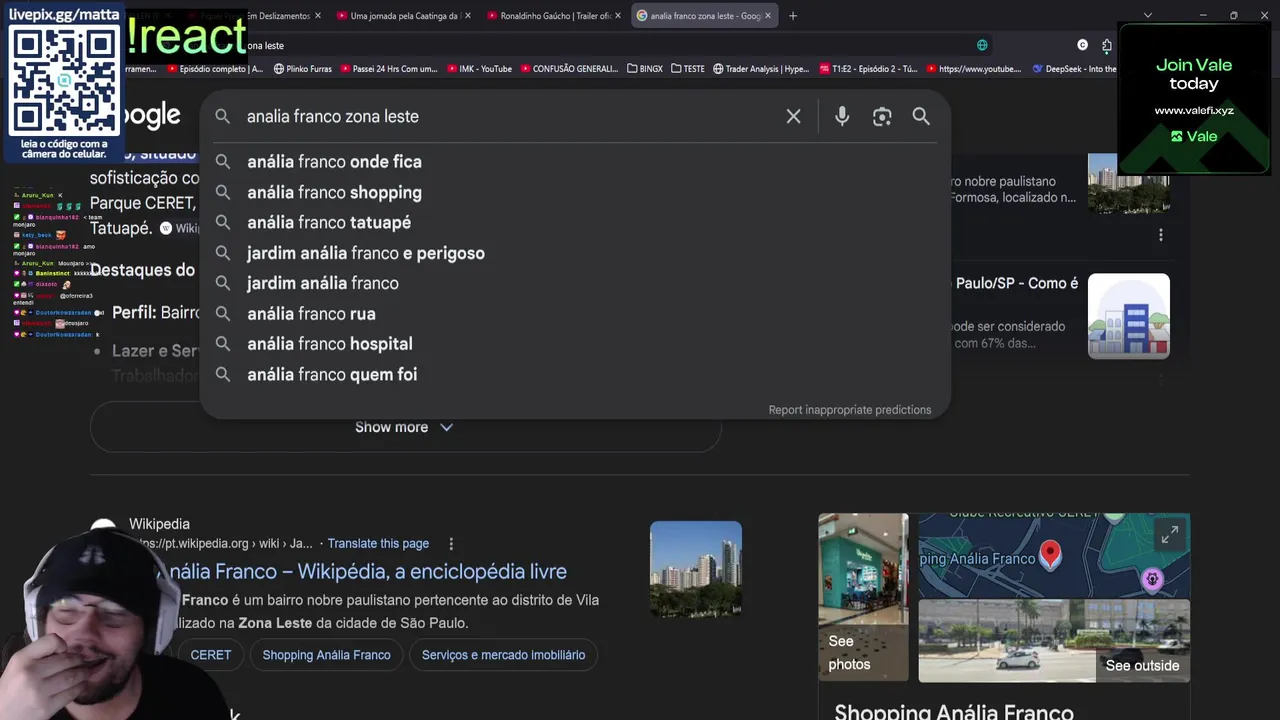Choose suggestion 'anália franco rua'
The height and width of the screenshot is (720, 1280).
(x=575, y=314)
